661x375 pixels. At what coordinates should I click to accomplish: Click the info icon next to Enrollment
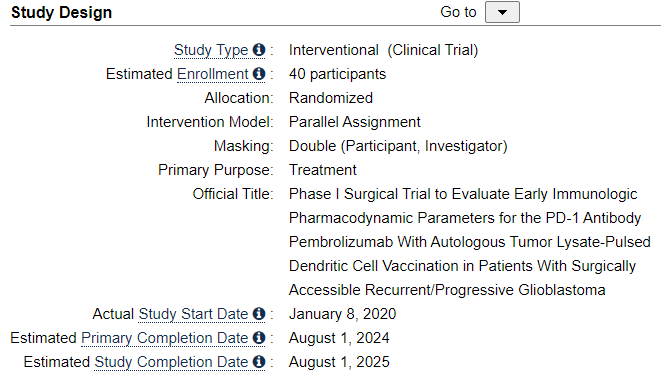(259, 74)
